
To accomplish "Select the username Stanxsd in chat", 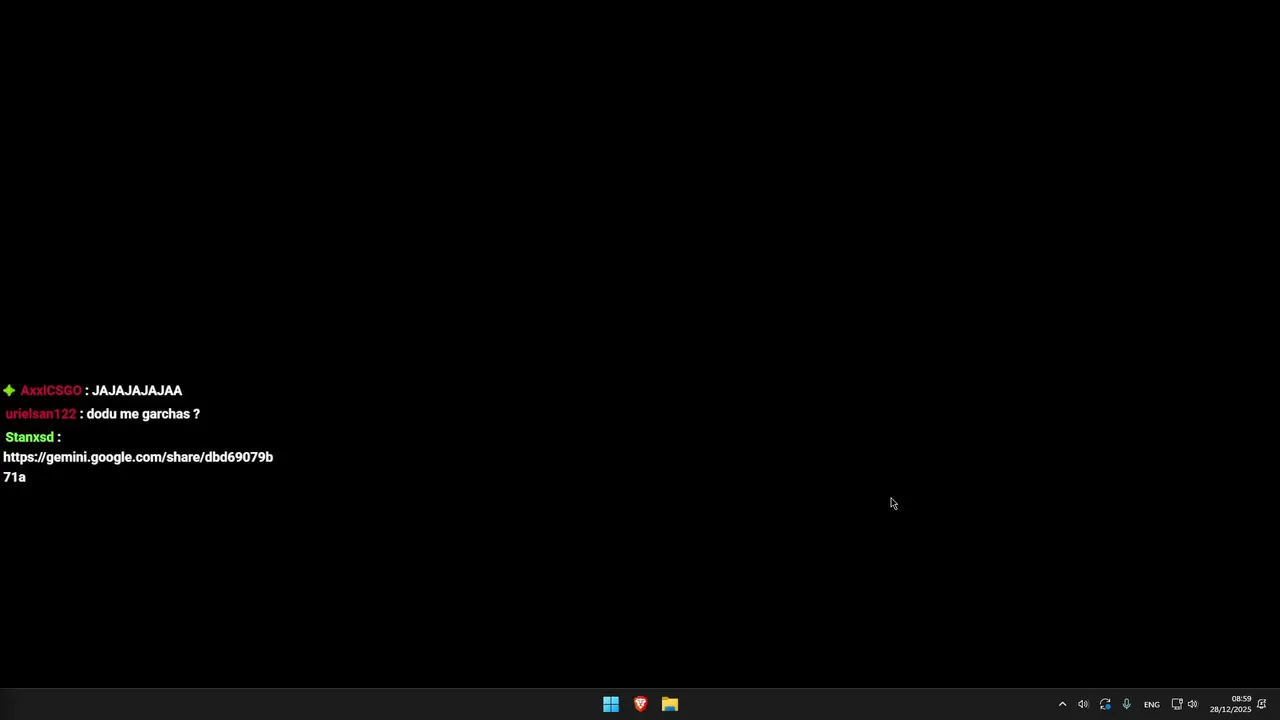I will pos(30,437).
